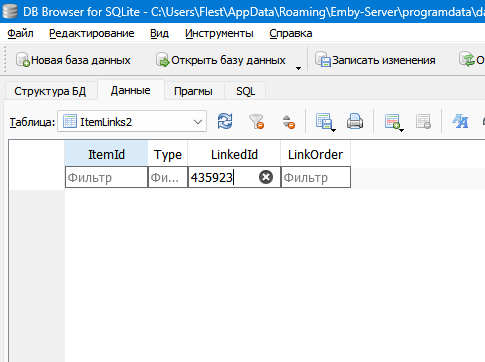Viewport: 485px width, 362px height.
Task: Open the Вид menu
Action: click(159, 33)
